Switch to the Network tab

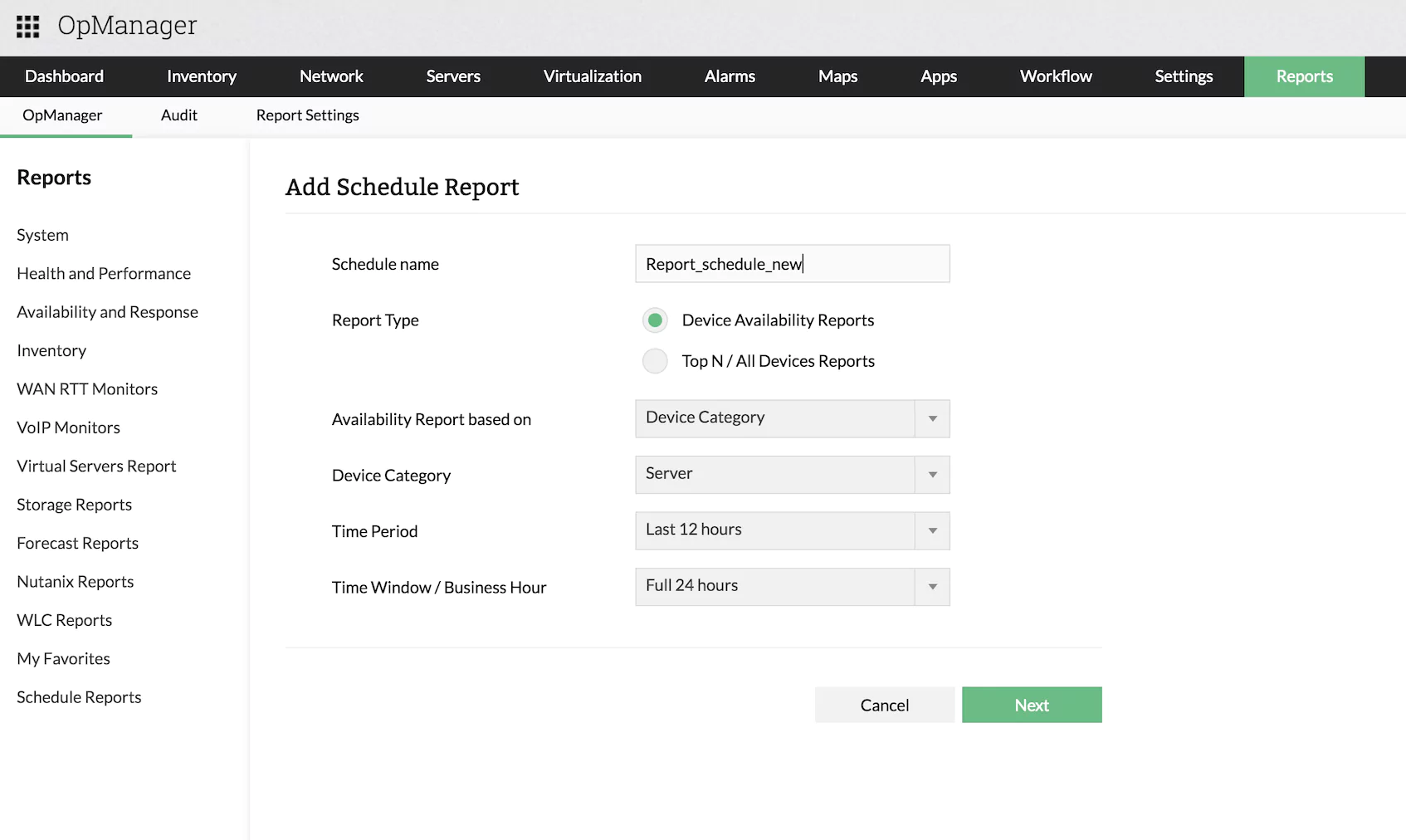[x=331, y=76]
